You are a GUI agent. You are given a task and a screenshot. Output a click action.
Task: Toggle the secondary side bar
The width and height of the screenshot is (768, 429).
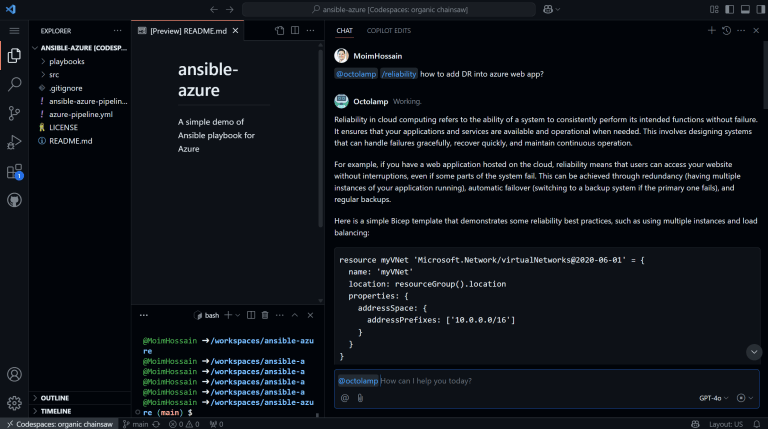click(x=761, y=9)
